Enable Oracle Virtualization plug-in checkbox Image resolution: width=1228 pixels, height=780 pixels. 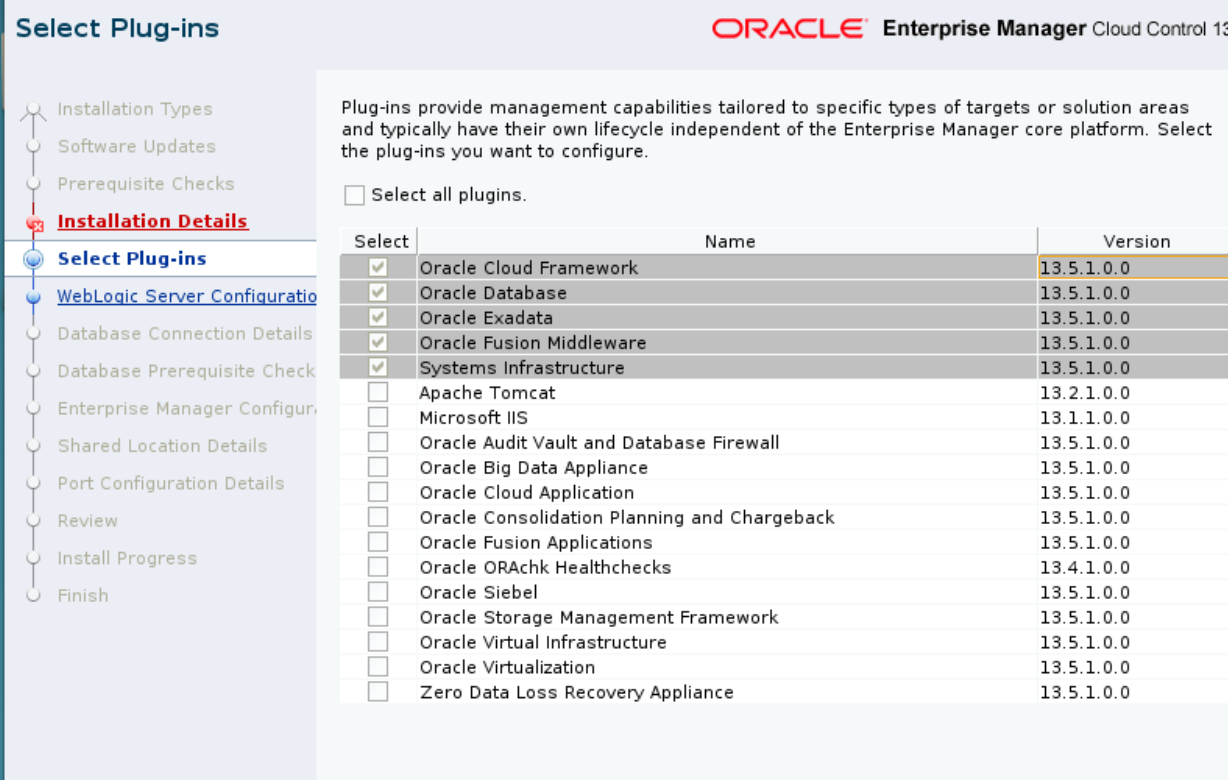pos(378,667)
